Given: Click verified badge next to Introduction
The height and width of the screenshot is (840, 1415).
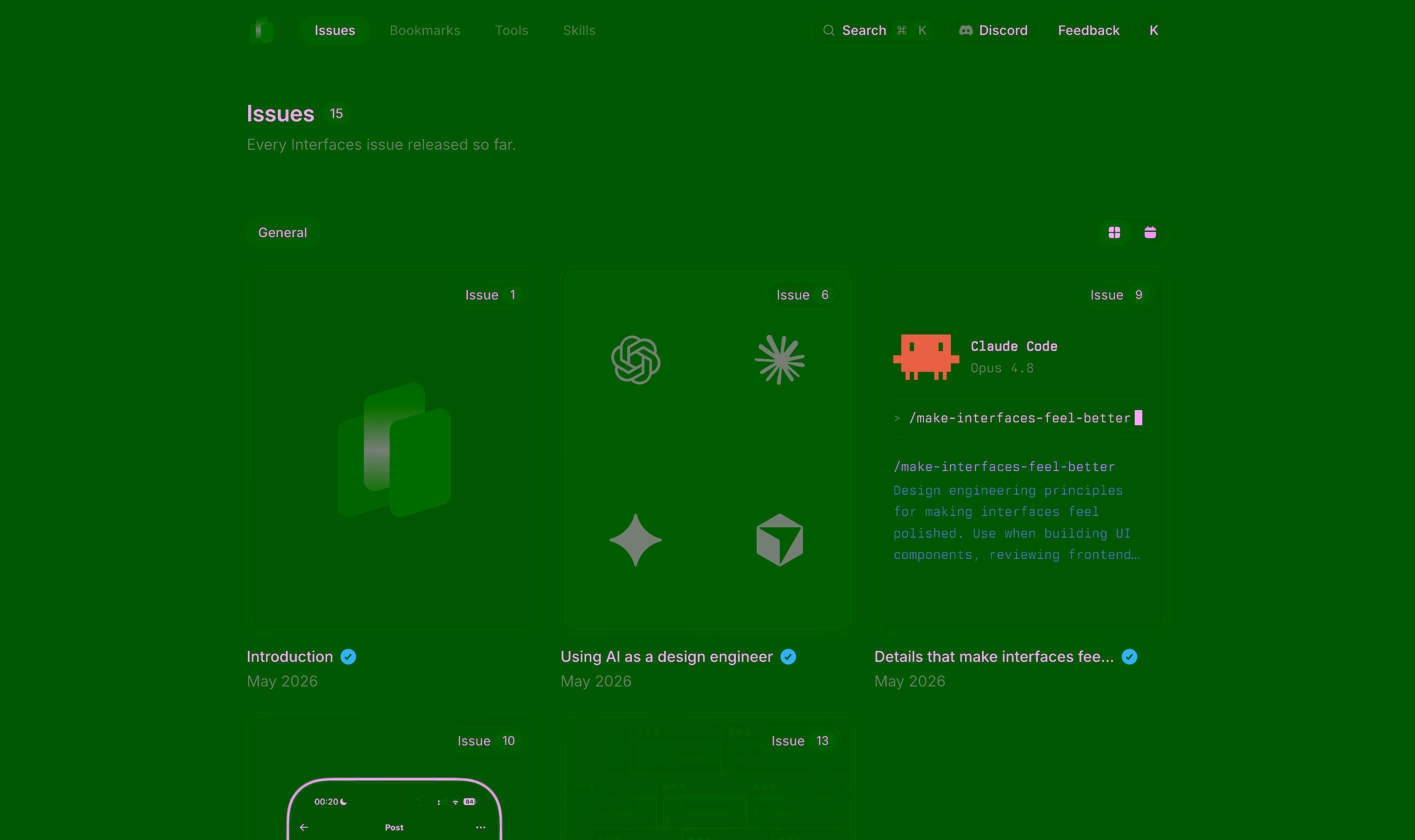Looking at the screenshot, I should click(348, 657).
